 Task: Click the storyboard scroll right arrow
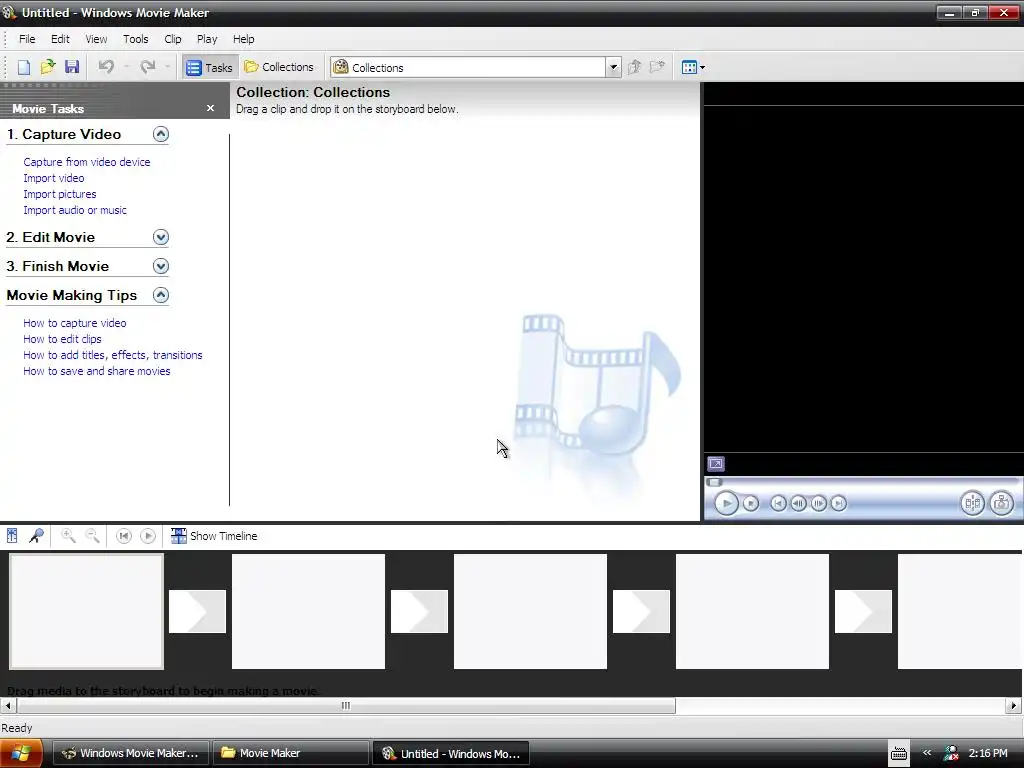point(1014,705)
